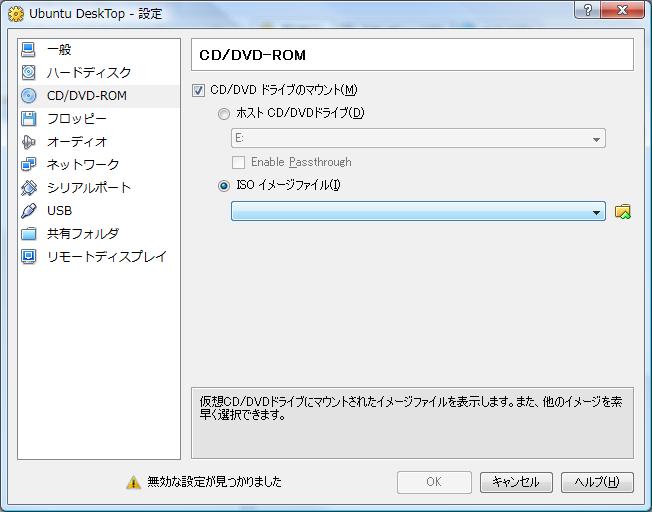Select ISO イメージファイル radio button

[x=224, y=186]
